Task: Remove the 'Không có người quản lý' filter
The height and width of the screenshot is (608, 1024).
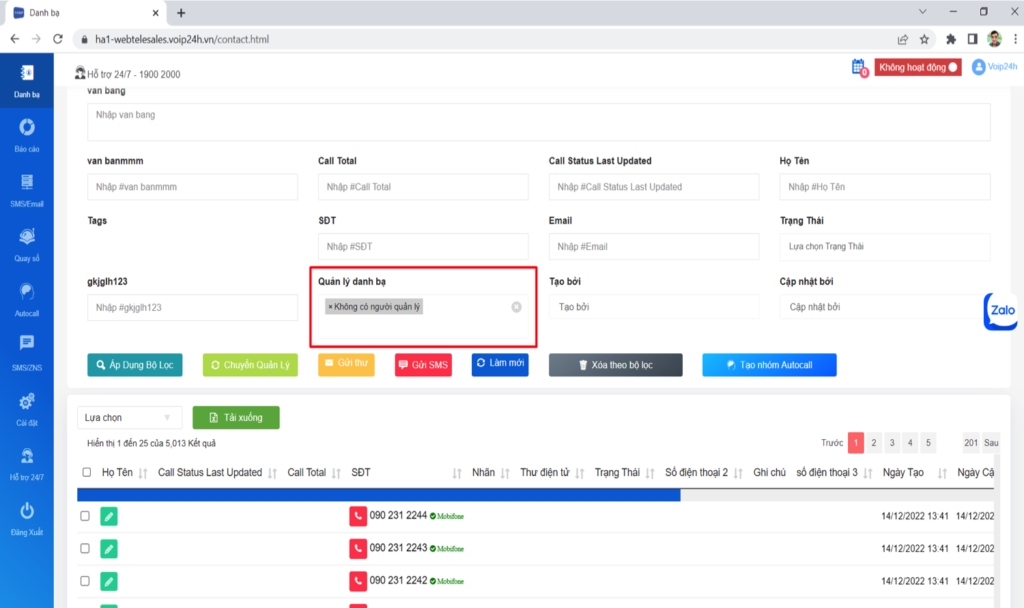Action: click(x=516, y=307)
